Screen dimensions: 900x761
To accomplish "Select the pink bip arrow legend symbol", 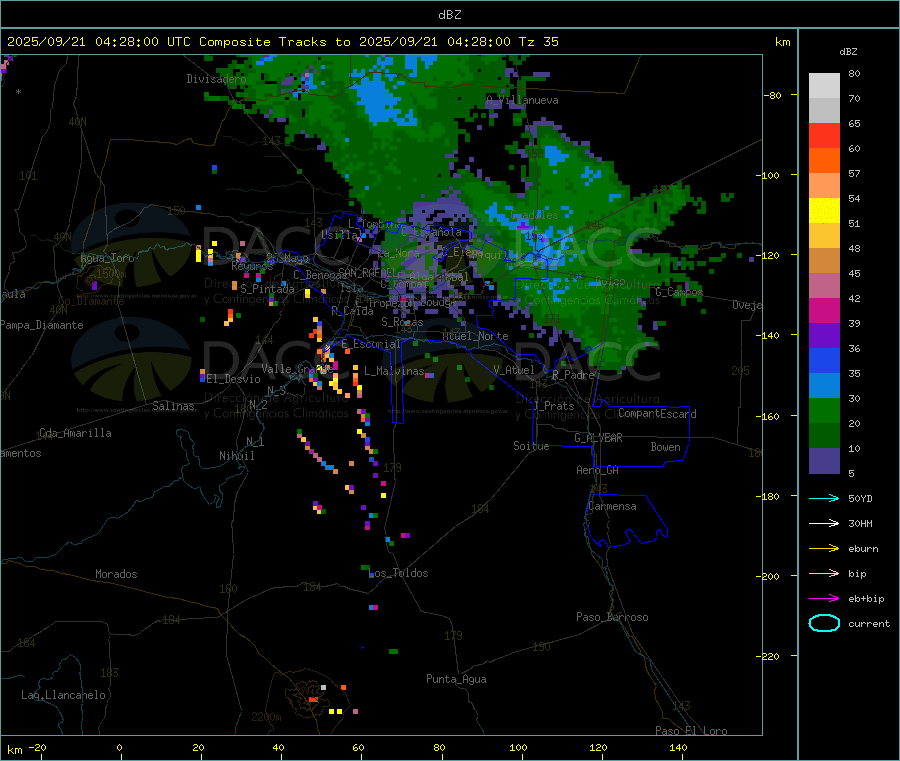I will (824, 573).
